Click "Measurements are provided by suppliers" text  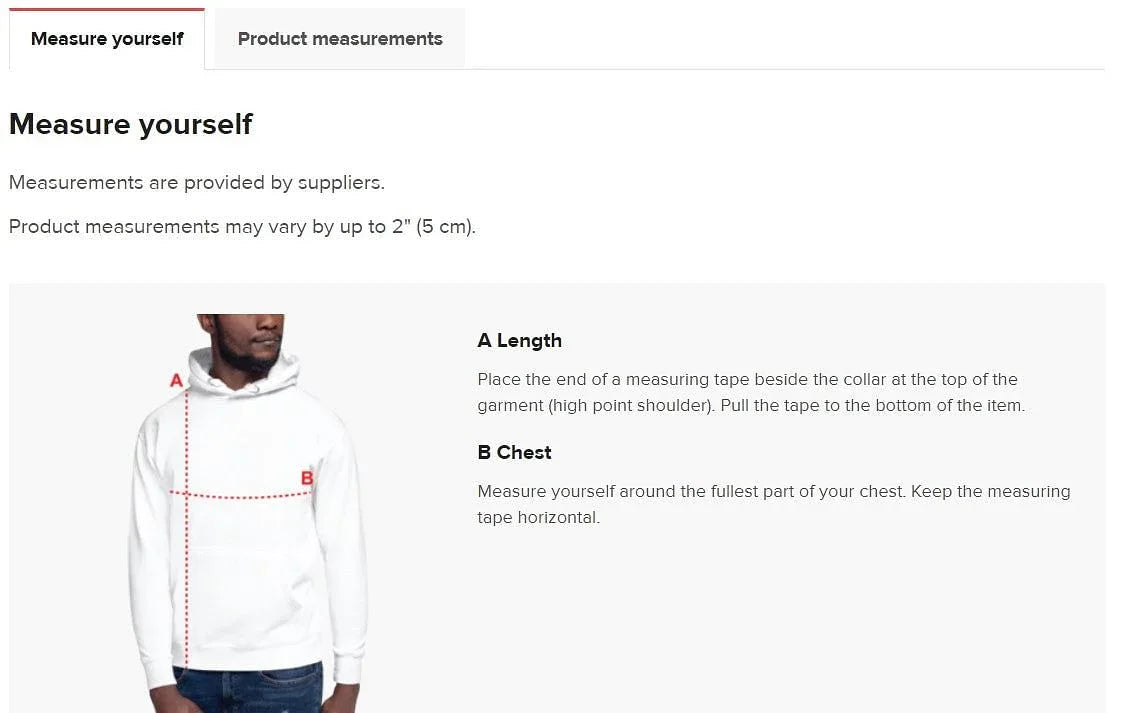pos(197,182)
